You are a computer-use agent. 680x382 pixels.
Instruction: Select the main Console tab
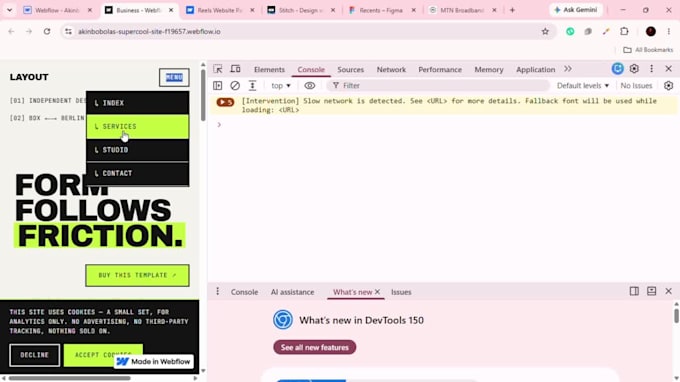[311, 69]
